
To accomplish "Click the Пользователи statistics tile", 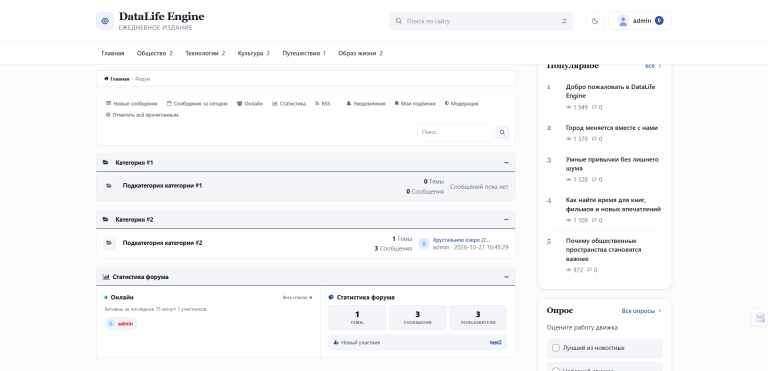I will [478, 318].
